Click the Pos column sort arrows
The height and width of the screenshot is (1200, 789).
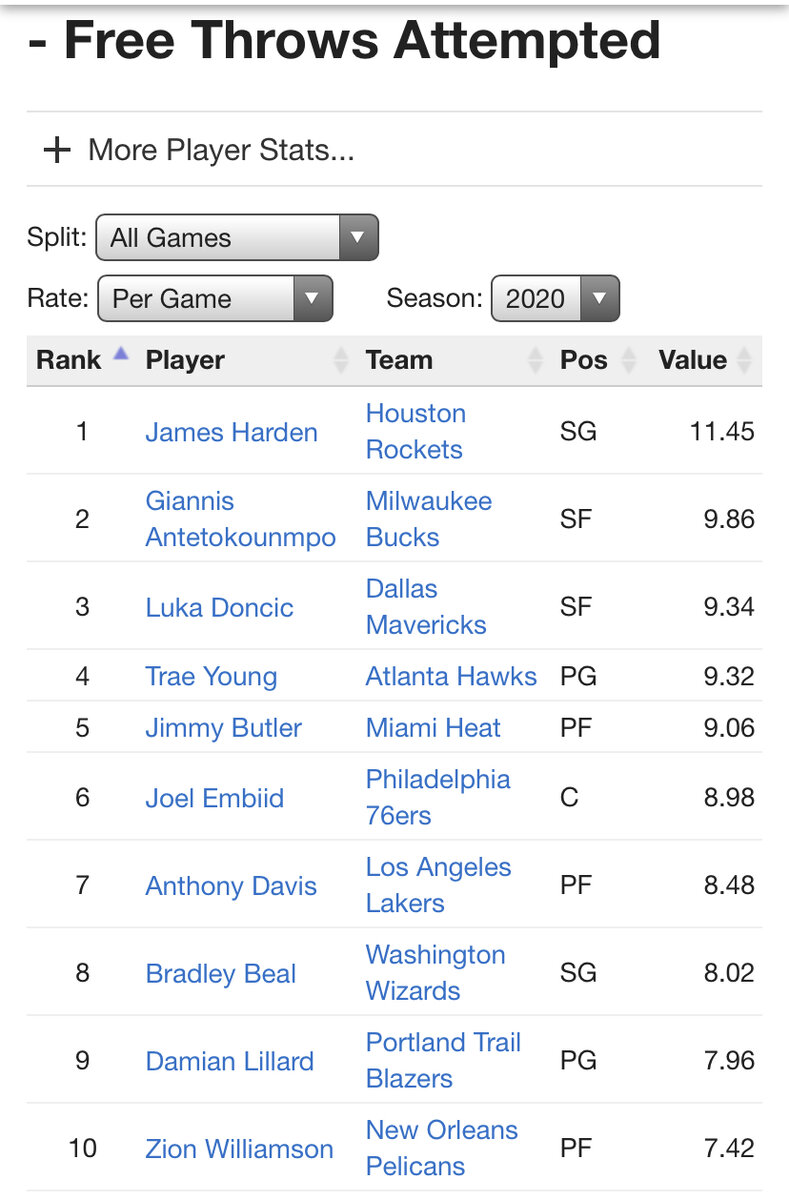tap(629, 360)
